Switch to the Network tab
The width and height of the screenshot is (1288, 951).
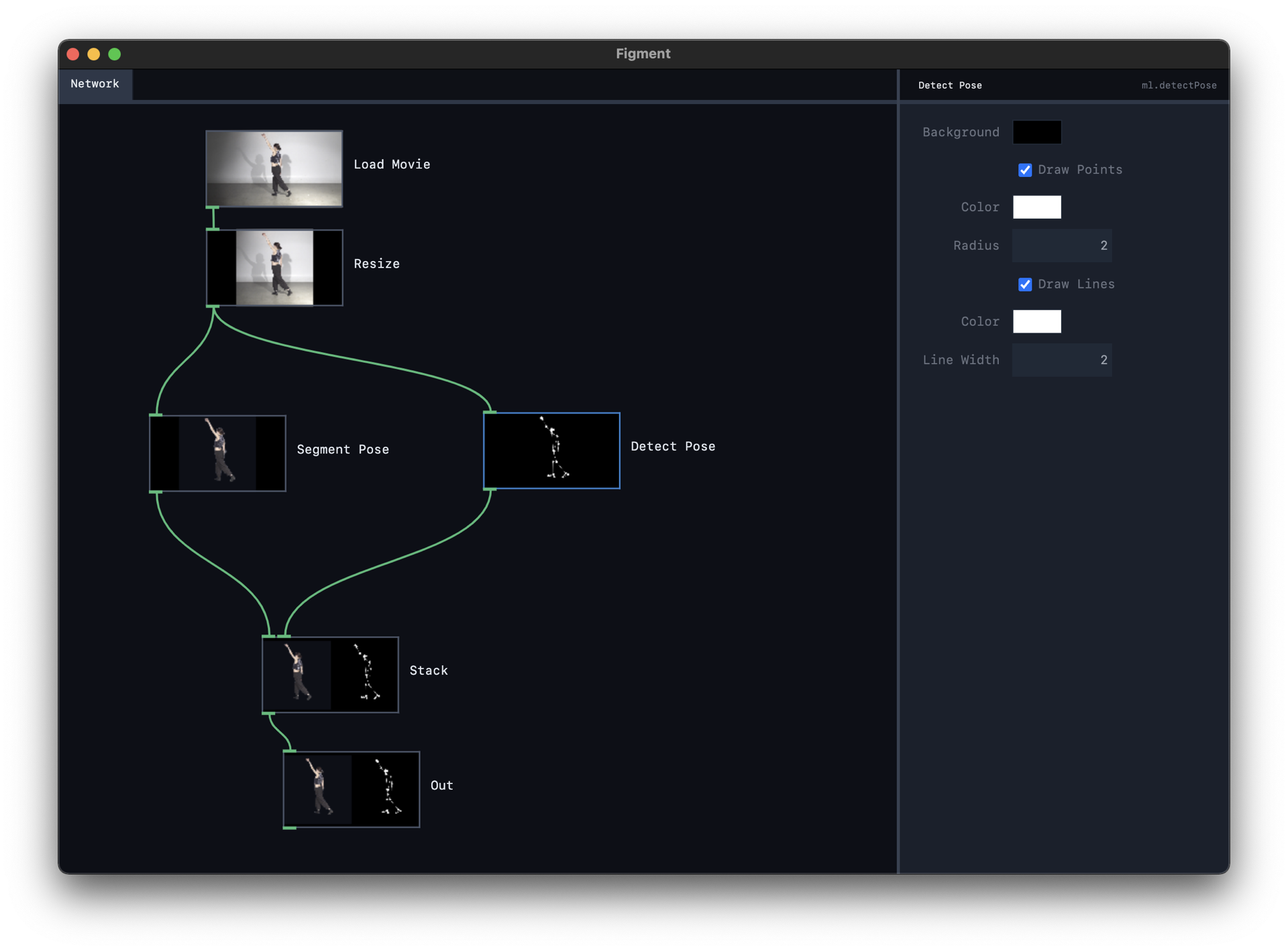pyautogui.click(x=95, y=84)
